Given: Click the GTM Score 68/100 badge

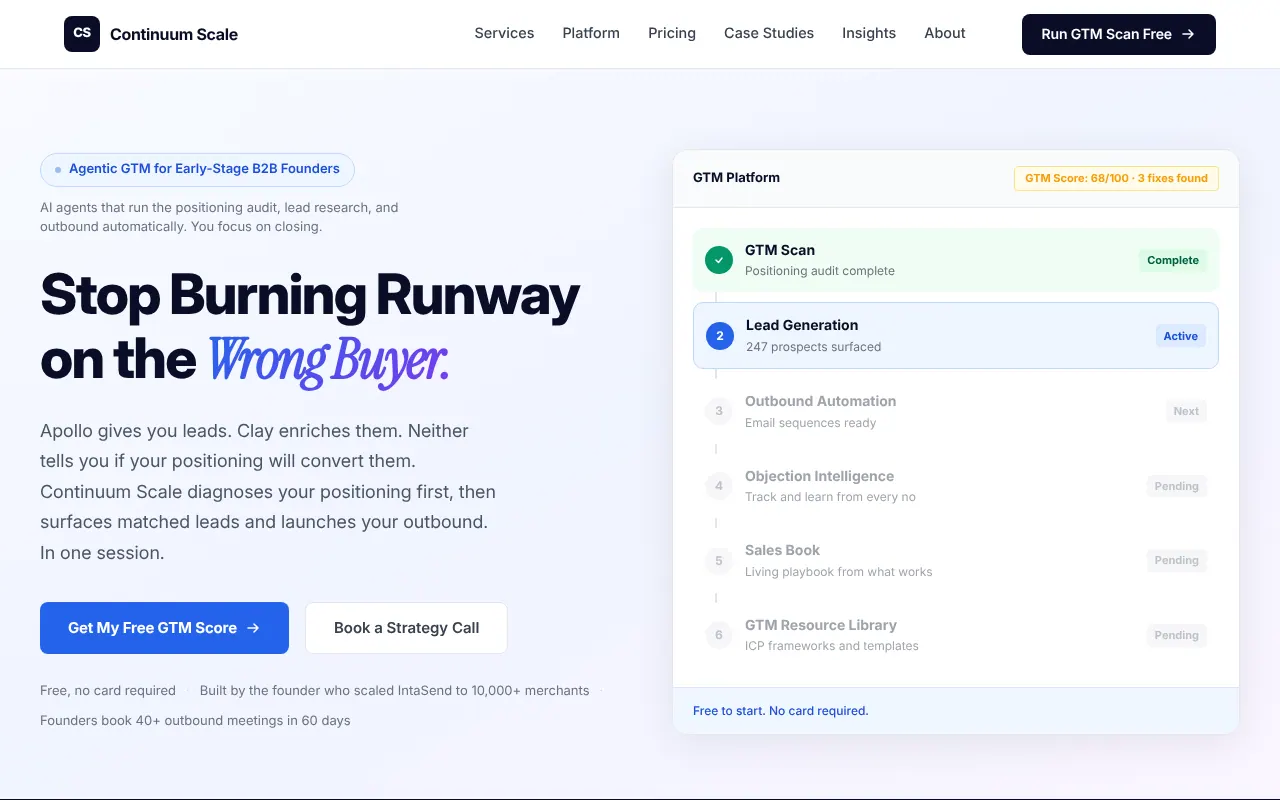Looking at the screenshot, I should pyautogui.click(x=1116, y=178).
